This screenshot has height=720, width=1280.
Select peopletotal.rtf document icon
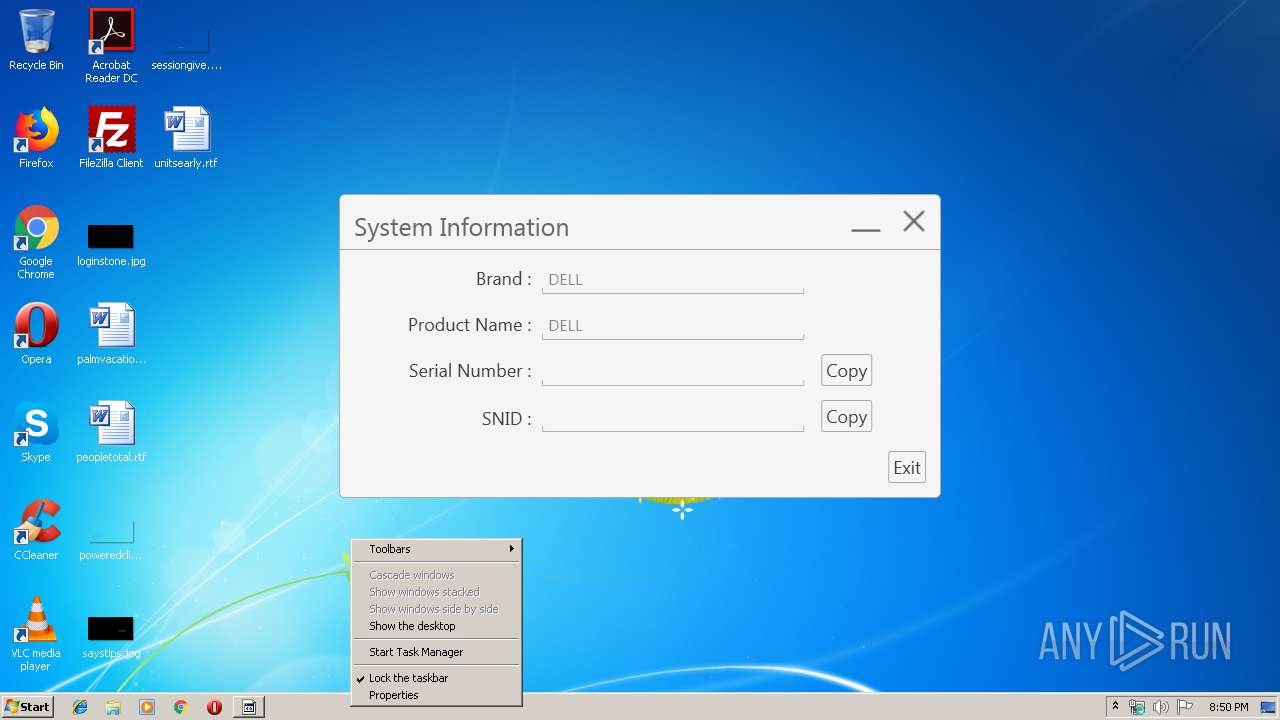click(111, 432)
